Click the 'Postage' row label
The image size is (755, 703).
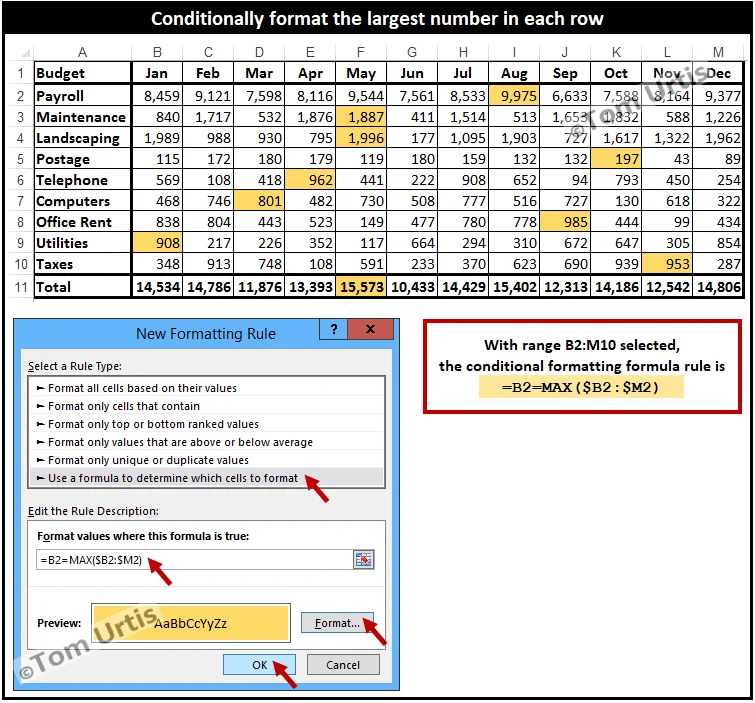coord(82,159)
